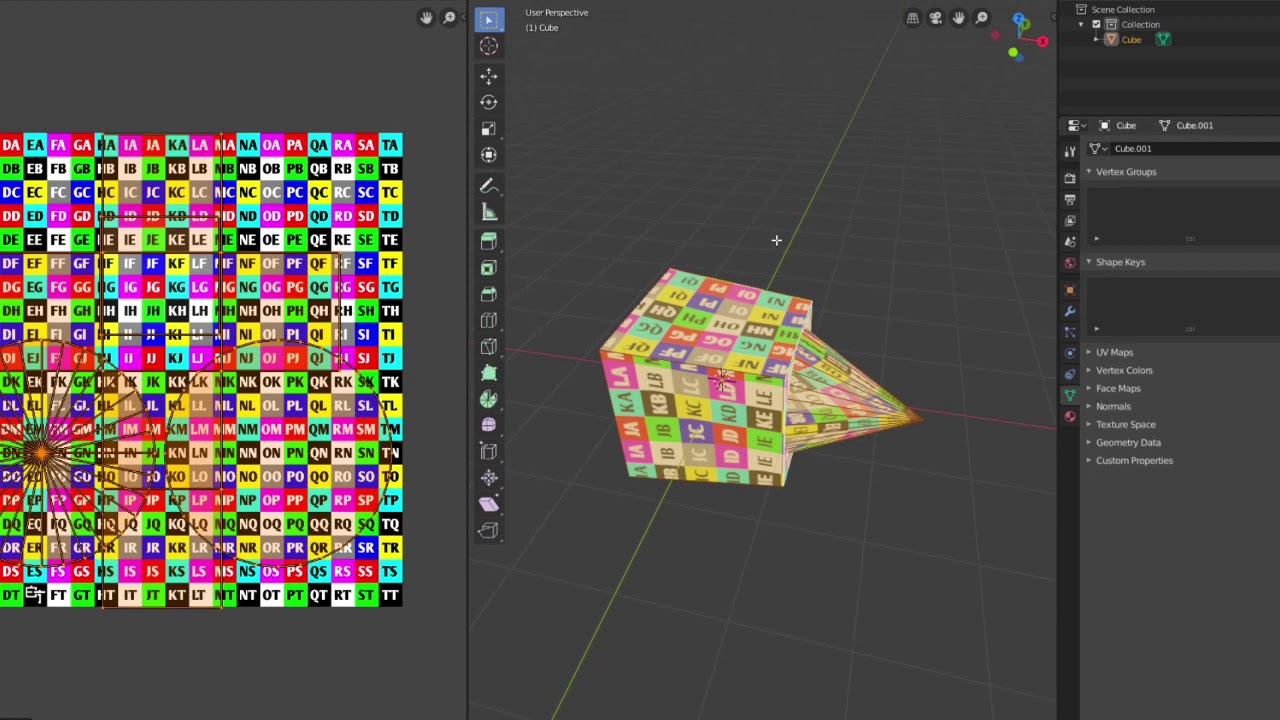
Task: Open the Physics properties tab
Action: (x=1070, y=353)
